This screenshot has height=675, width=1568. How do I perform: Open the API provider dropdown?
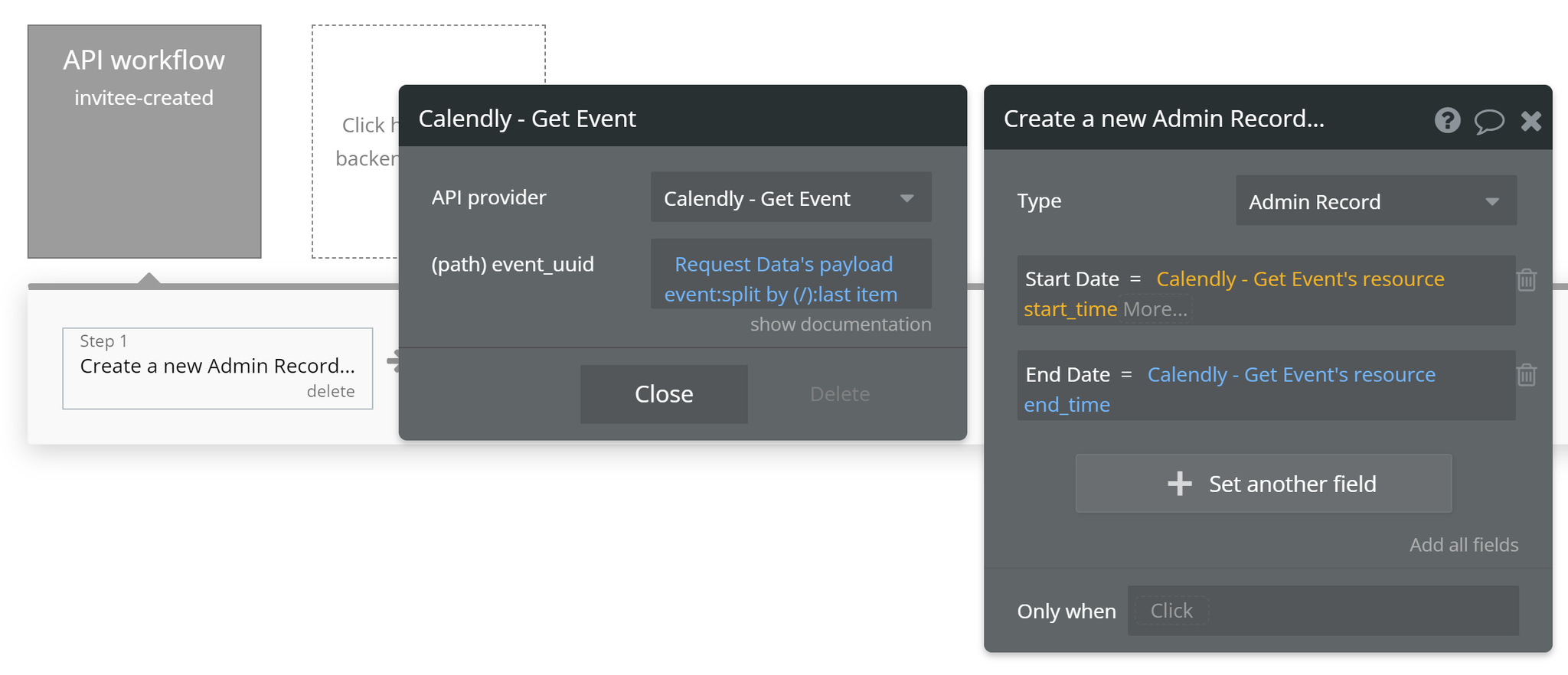pyautogui.click(x=791, y=197)
